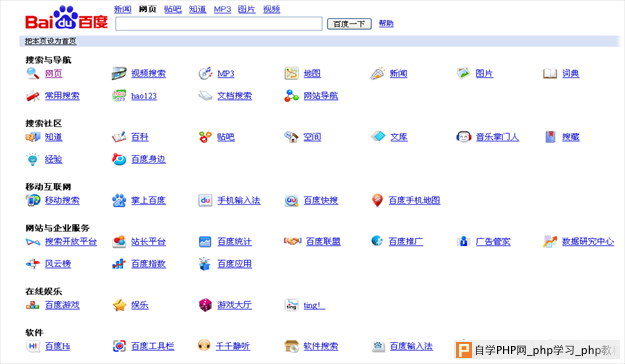Switch to the MP3 tab above search box
This screenshot has width=625, height=364.
(222, 9)
